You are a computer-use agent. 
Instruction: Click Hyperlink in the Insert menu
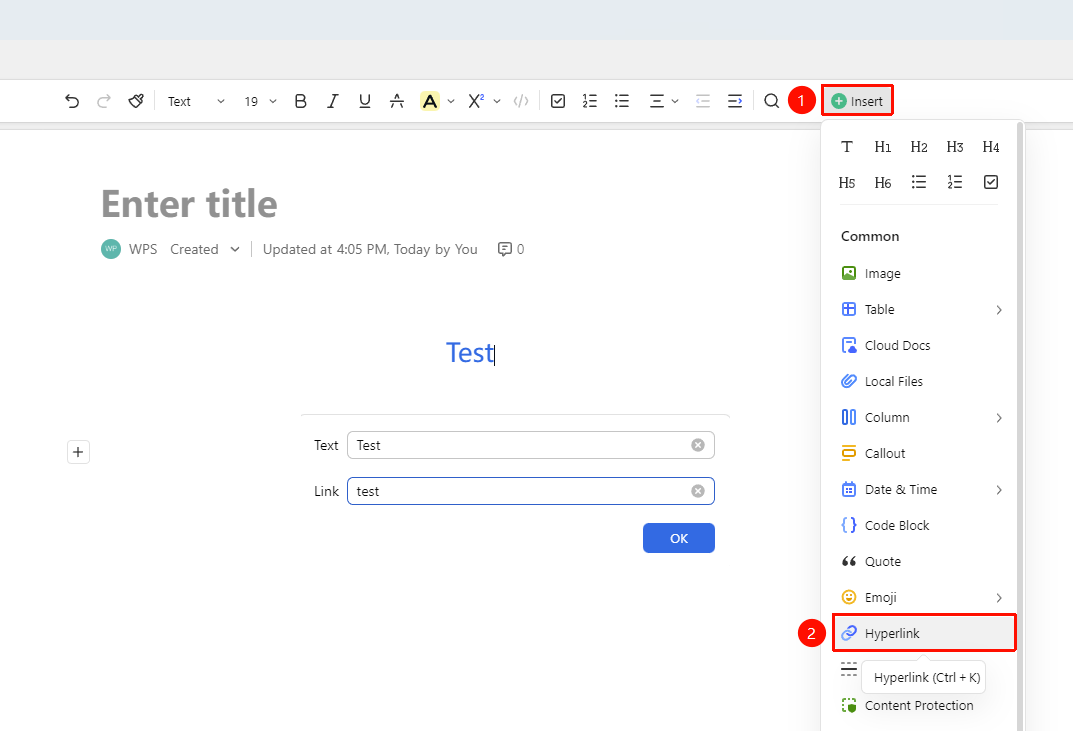point(924,633)
